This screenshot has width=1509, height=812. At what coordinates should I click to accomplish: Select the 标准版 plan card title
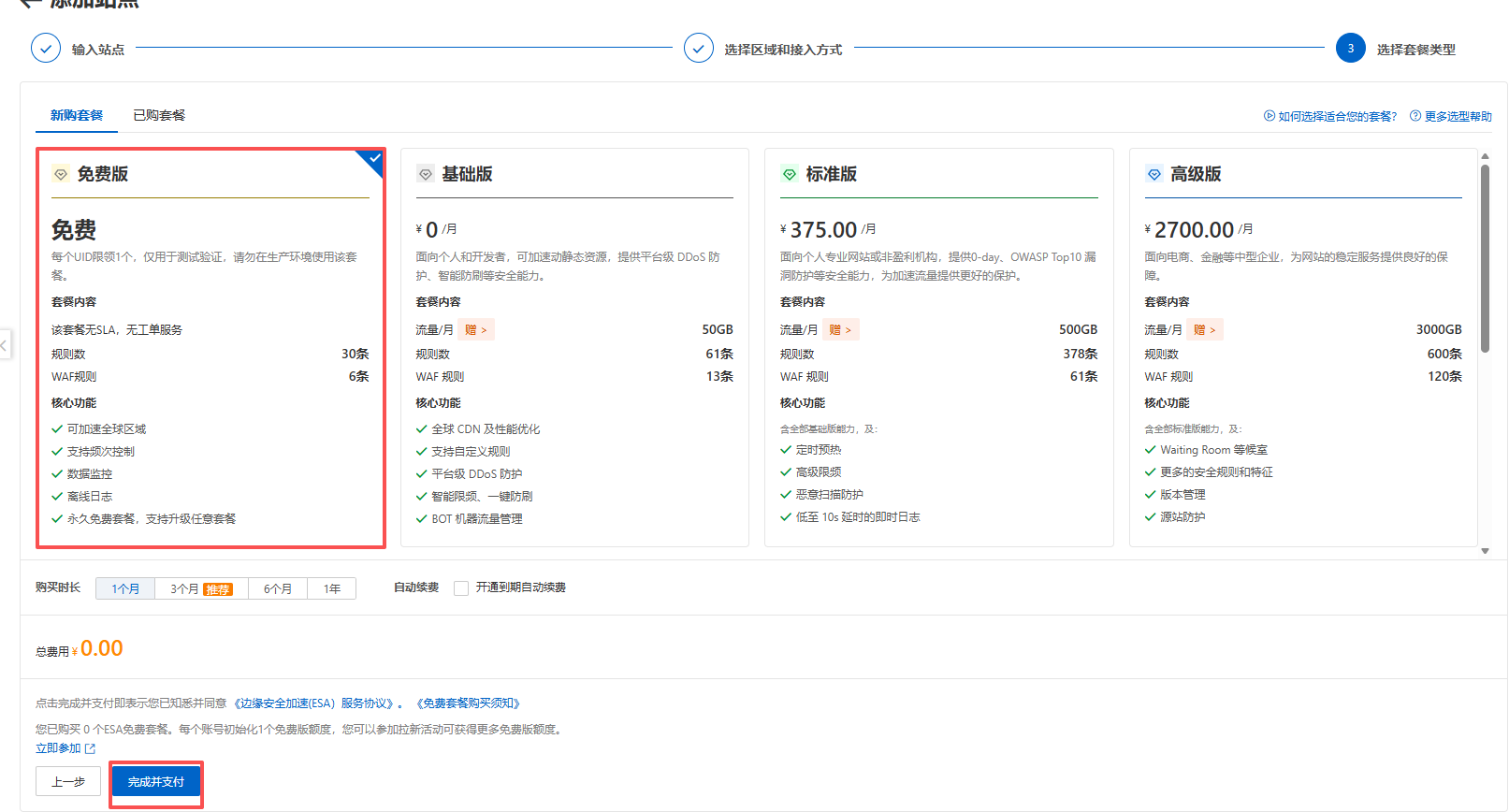click(x=832, y=174)
